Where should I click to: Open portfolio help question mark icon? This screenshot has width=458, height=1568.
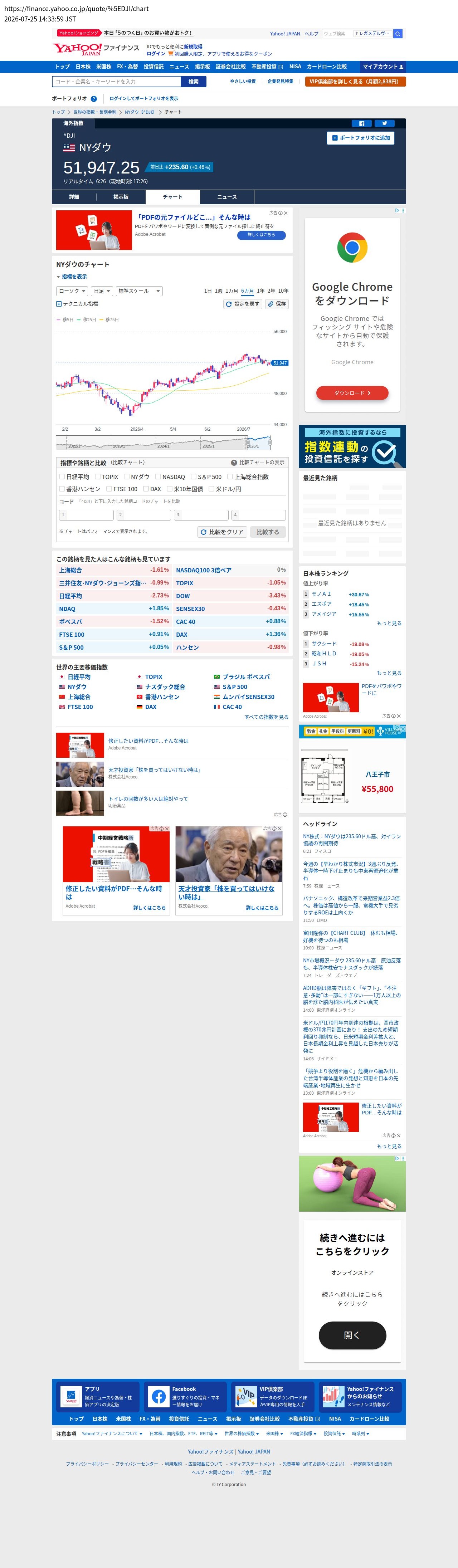(x=94, y=99)
